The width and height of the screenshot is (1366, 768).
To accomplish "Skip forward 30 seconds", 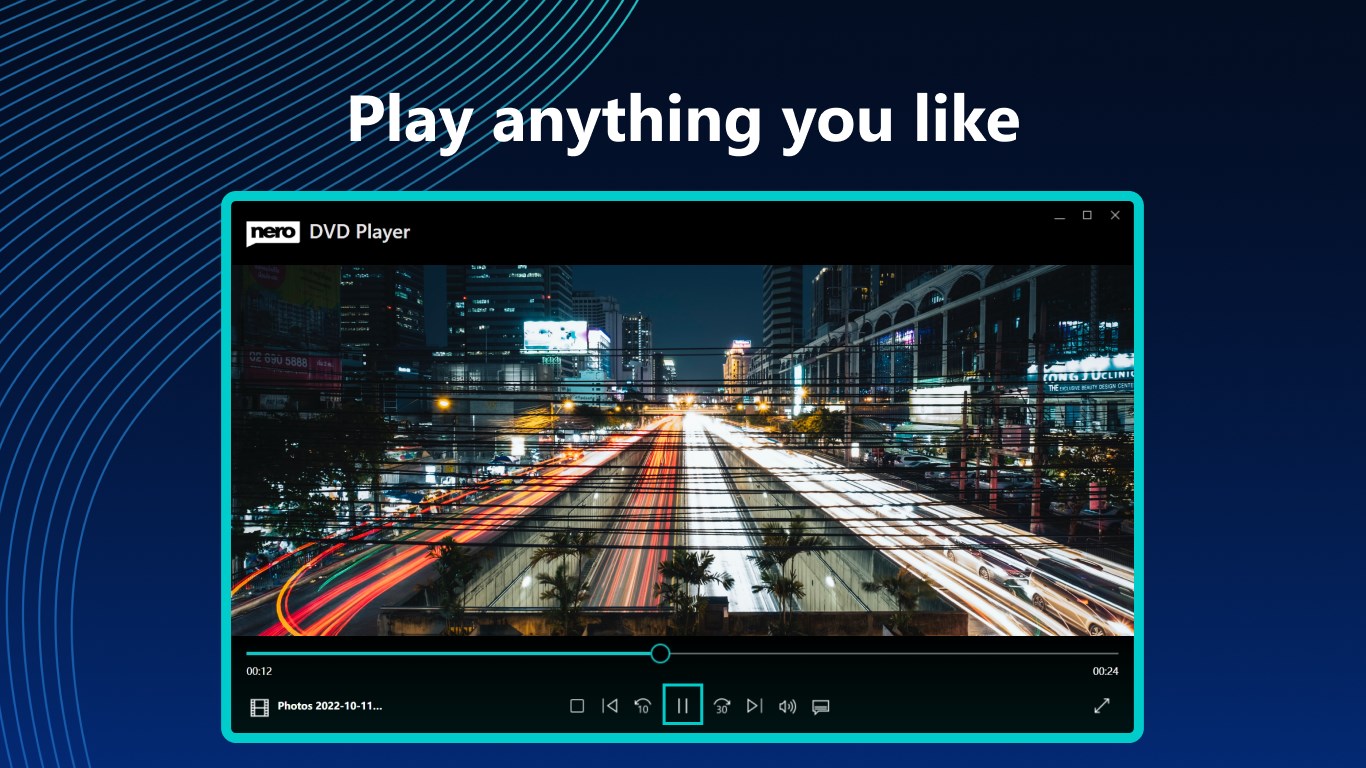I will click(722, 706).
